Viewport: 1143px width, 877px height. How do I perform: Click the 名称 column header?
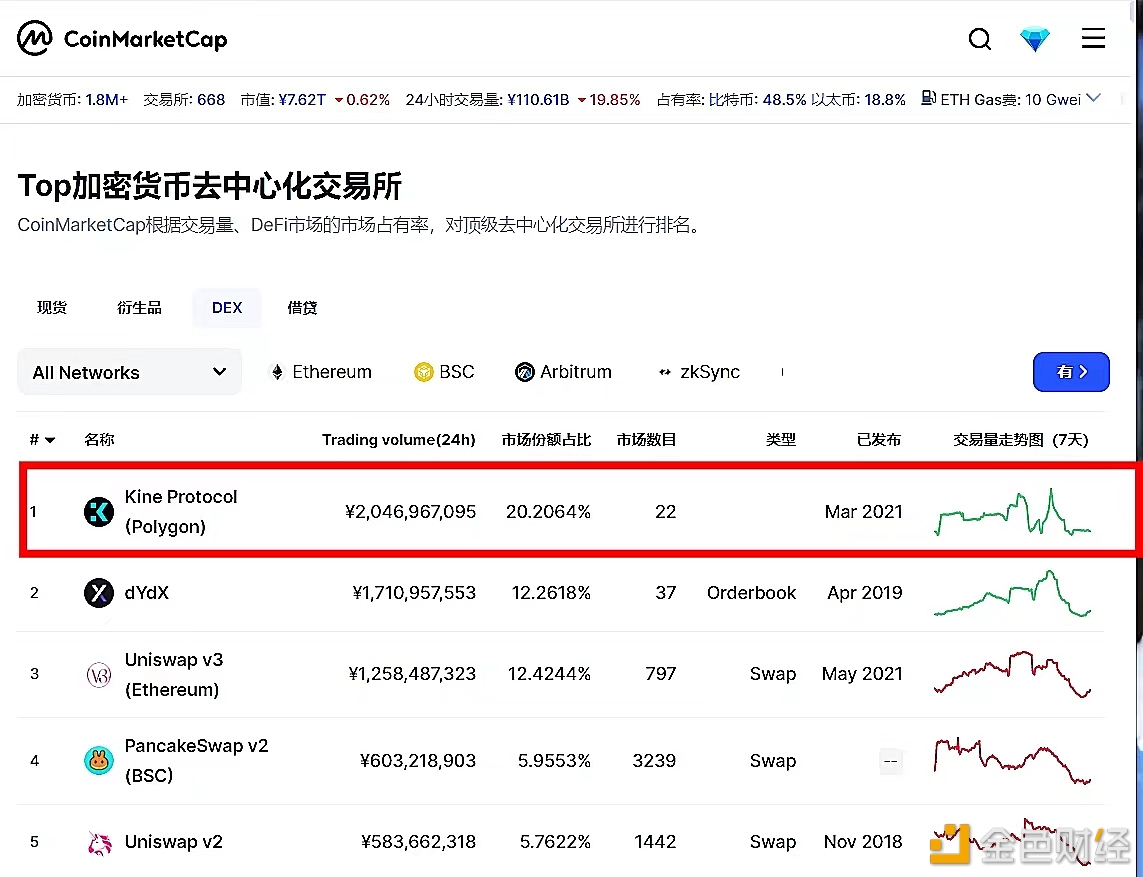click(x=99, y=440)
